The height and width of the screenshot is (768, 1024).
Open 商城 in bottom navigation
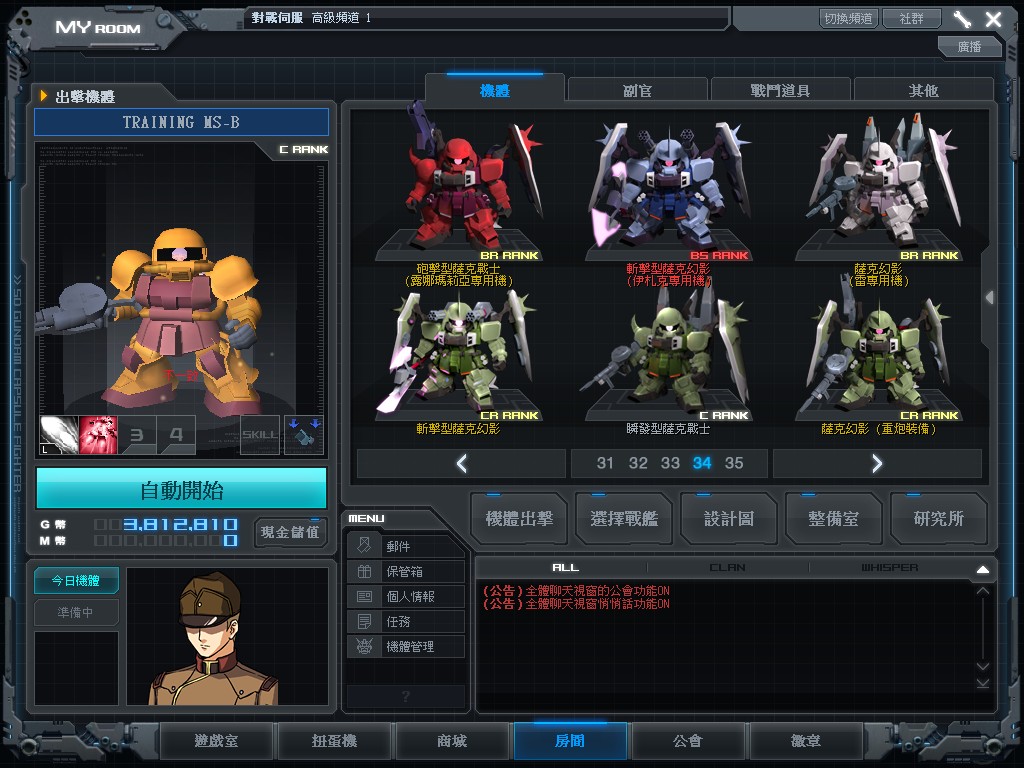[x=452, y=741]
